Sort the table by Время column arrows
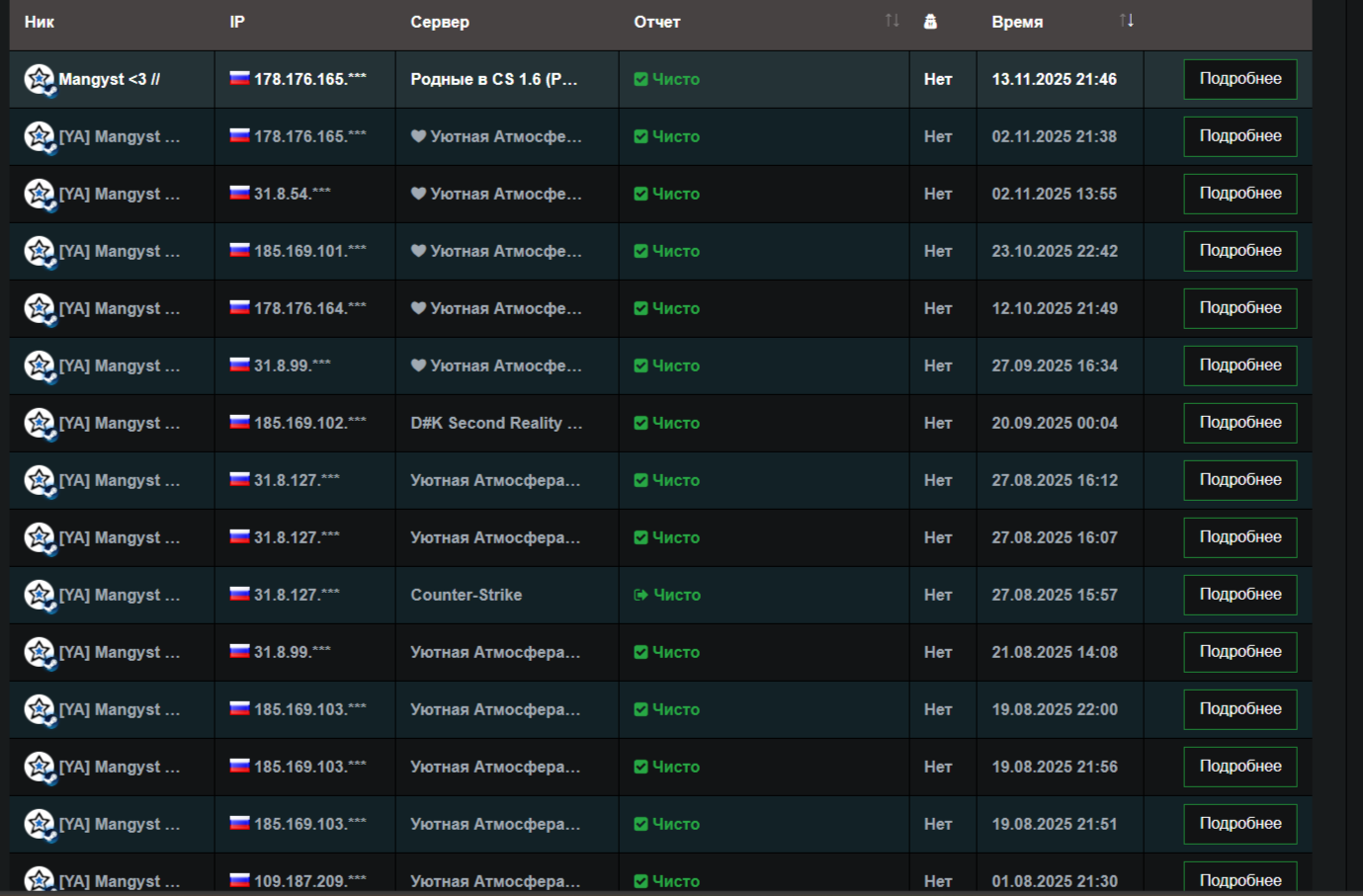Screen dimensions: 1363x896 (x=1126, y=21)
